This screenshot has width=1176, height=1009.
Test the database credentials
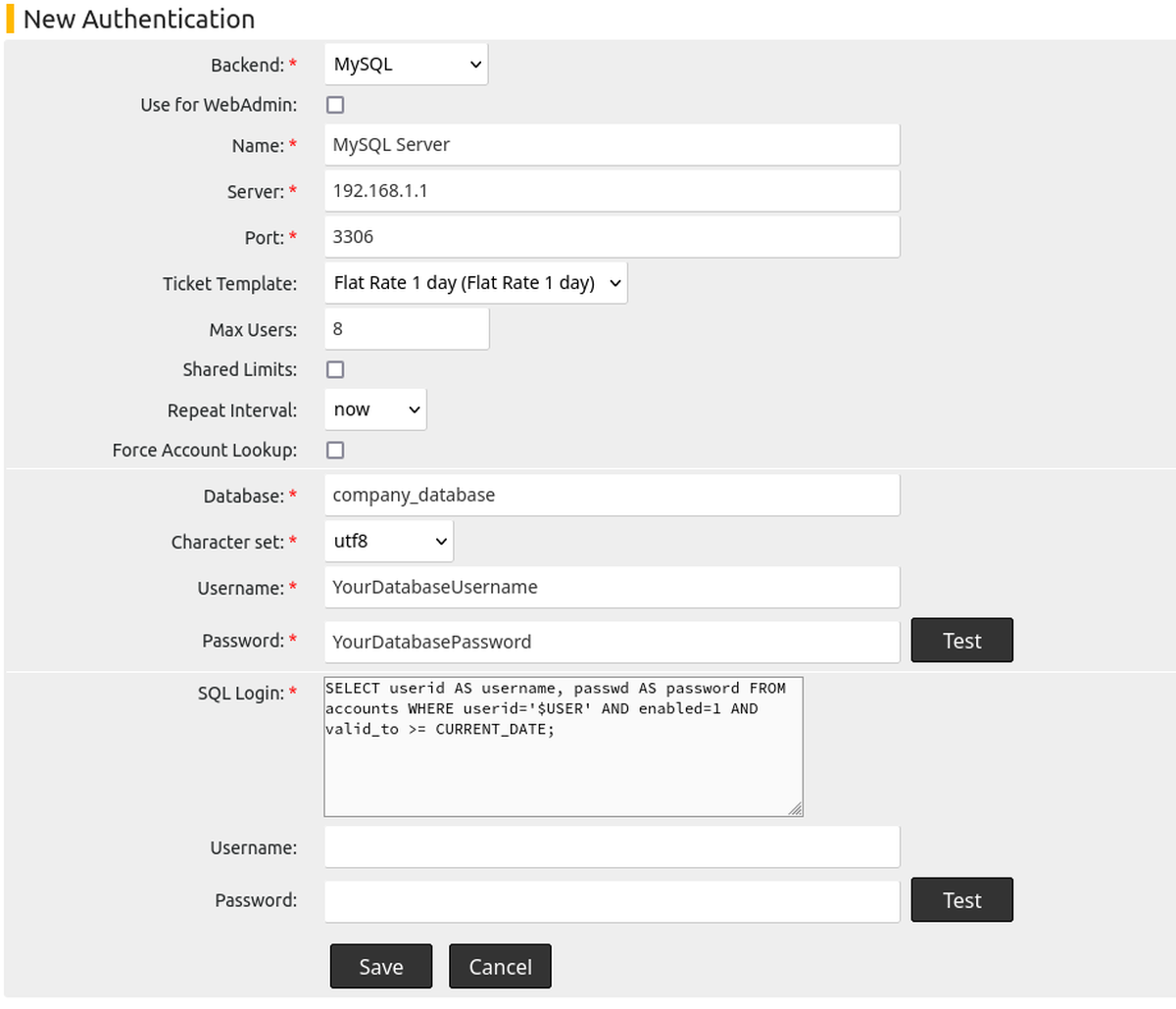point(961,640)
